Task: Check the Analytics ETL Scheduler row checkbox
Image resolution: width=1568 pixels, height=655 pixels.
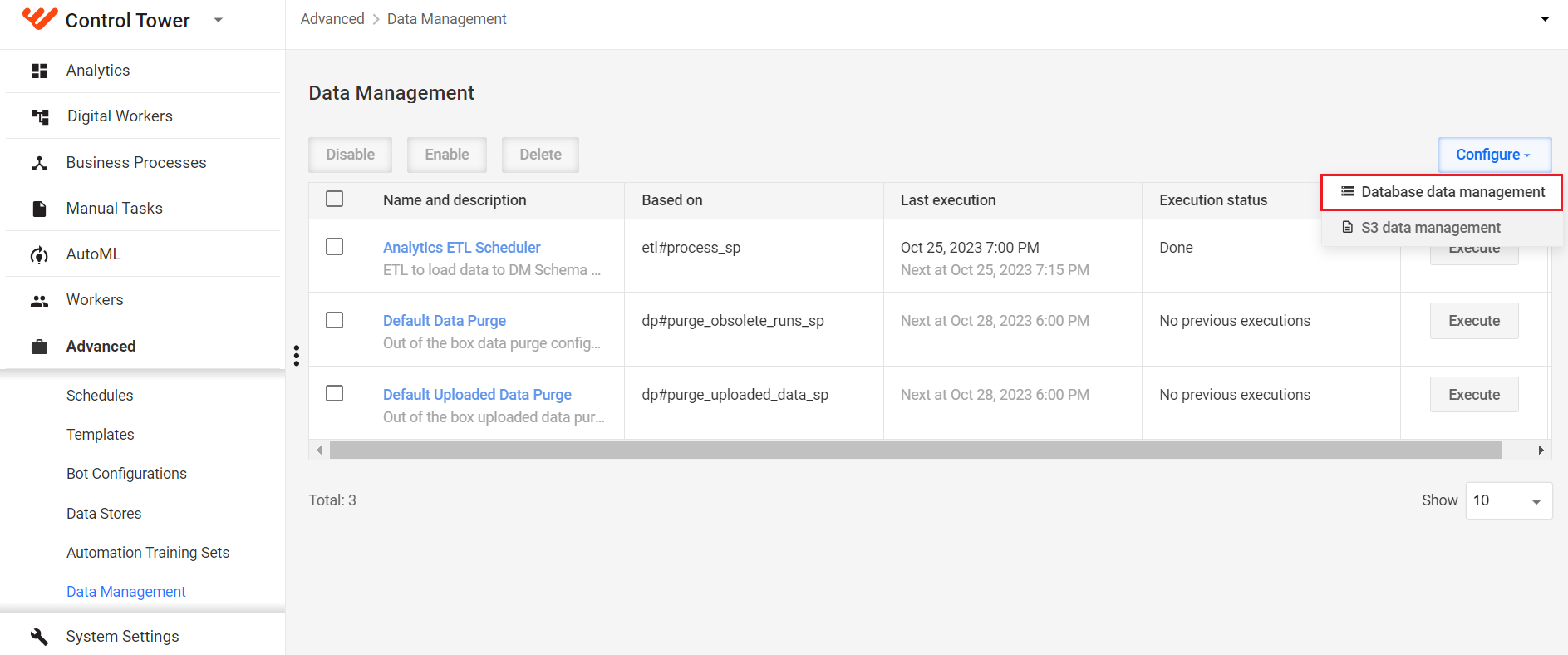Action: click(x=335, y=247)
